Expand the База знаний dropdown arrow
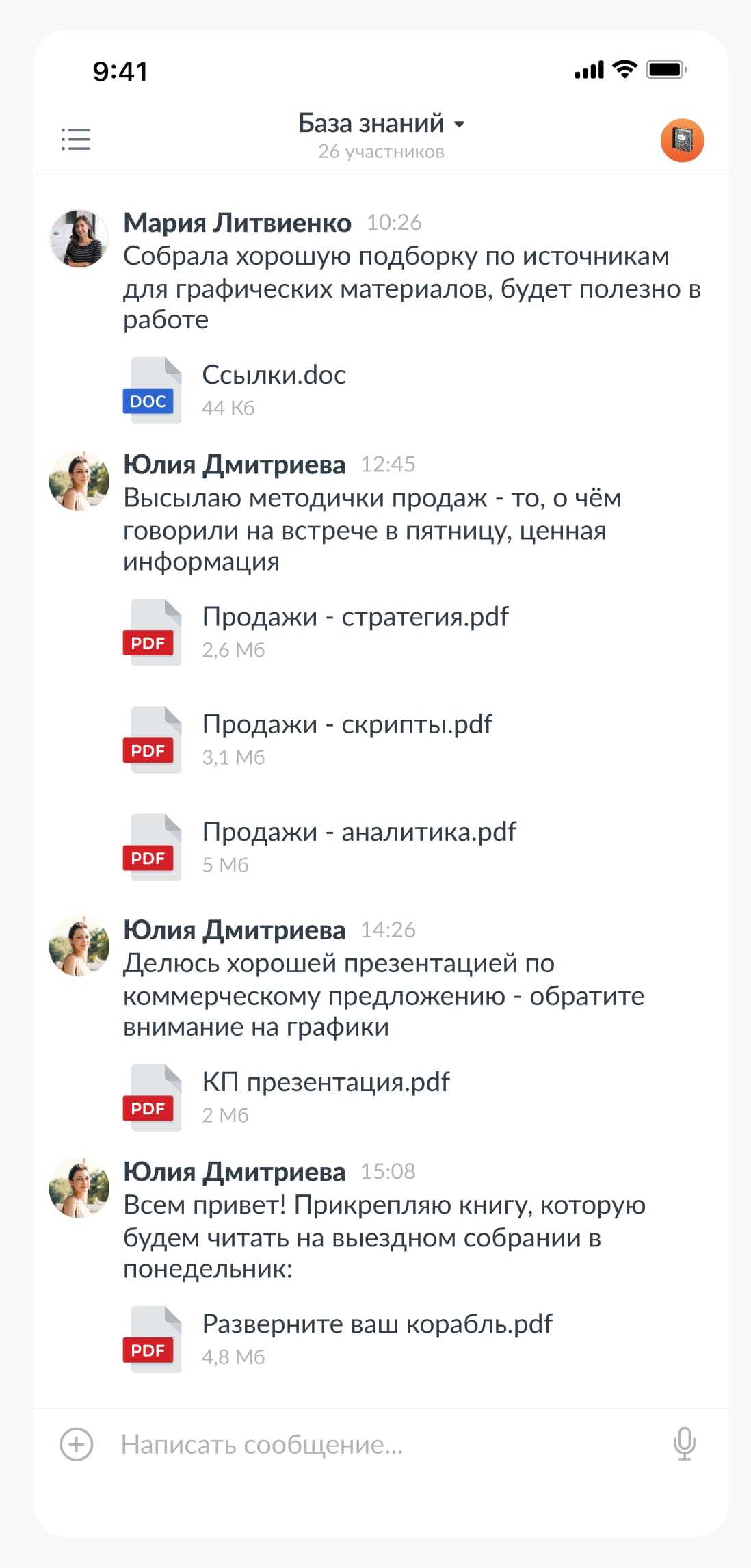Screen dimensions: 751x1568 (460, 125)
